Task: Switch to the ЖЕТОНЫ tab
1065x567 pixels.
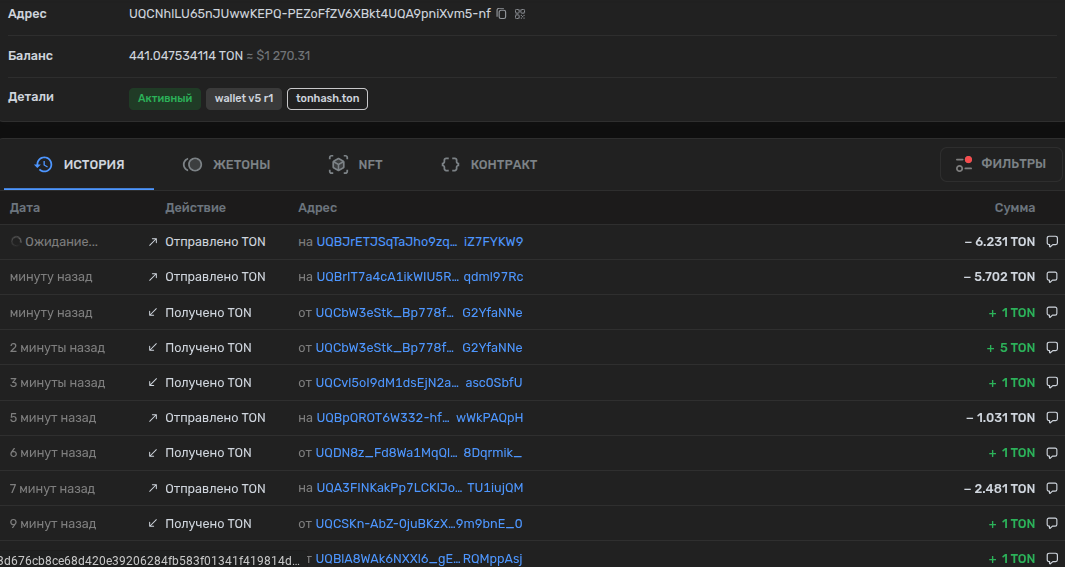Action: point(227,165)
